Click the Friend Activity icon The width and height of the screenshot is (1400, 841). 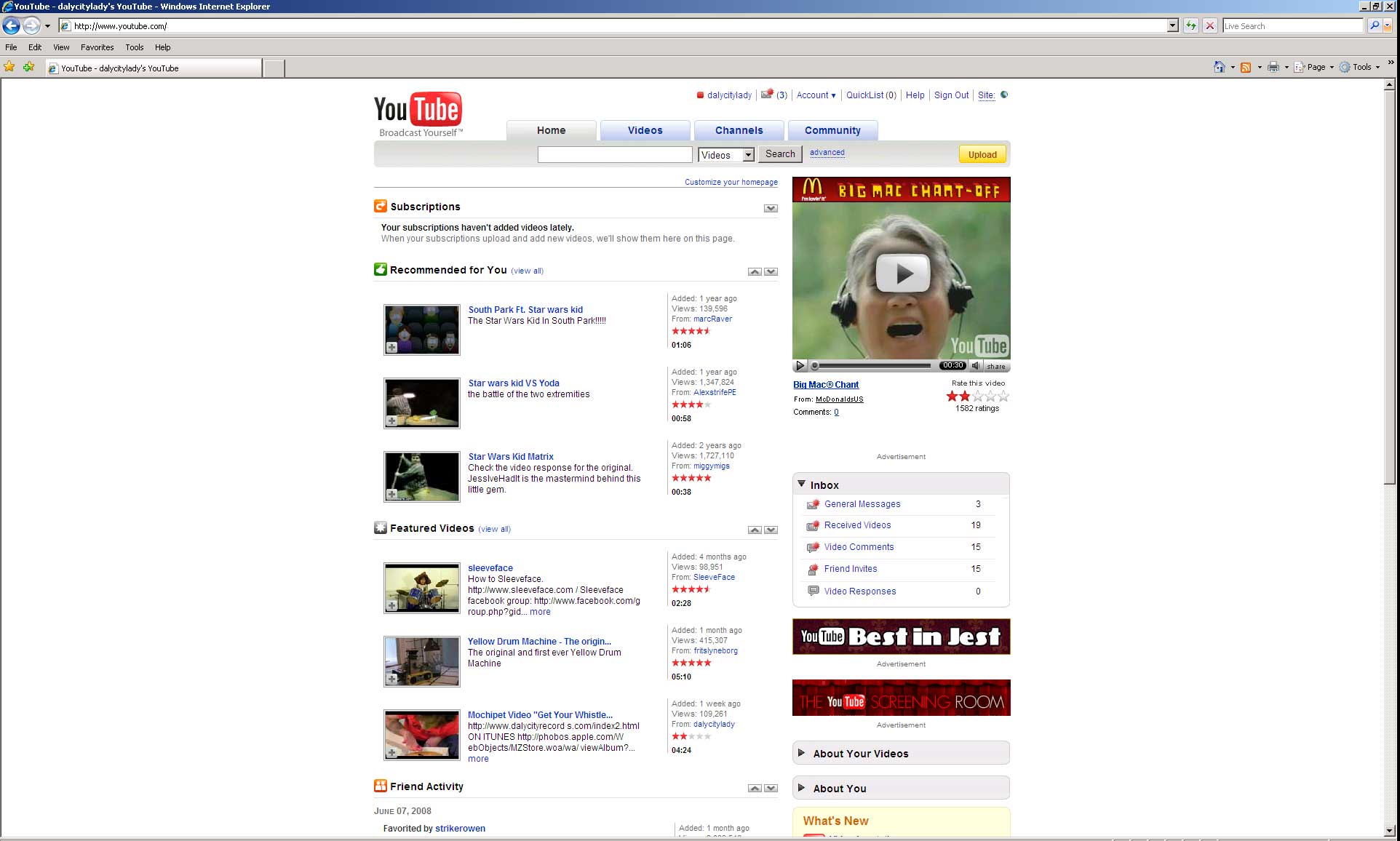(381, 786)
